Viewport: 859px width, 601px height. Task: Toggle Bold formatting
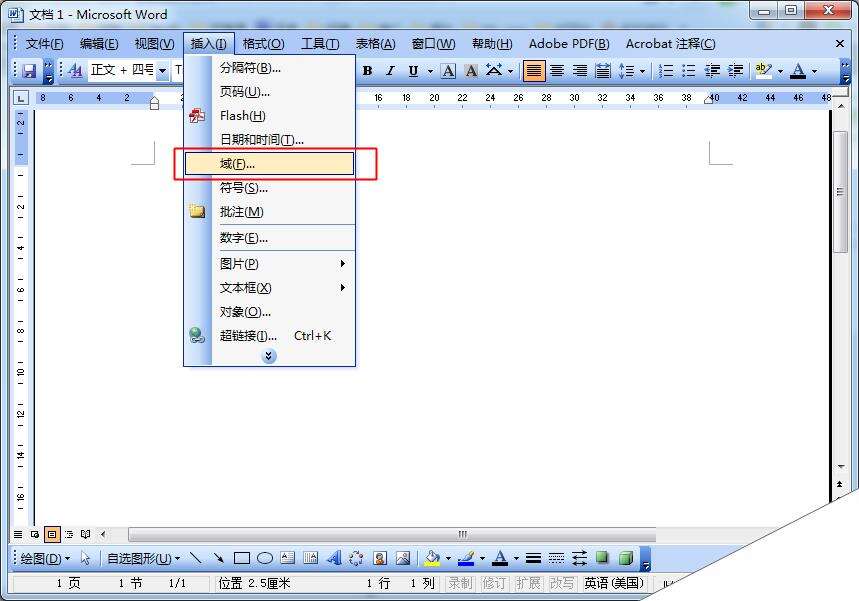[368, 71]
